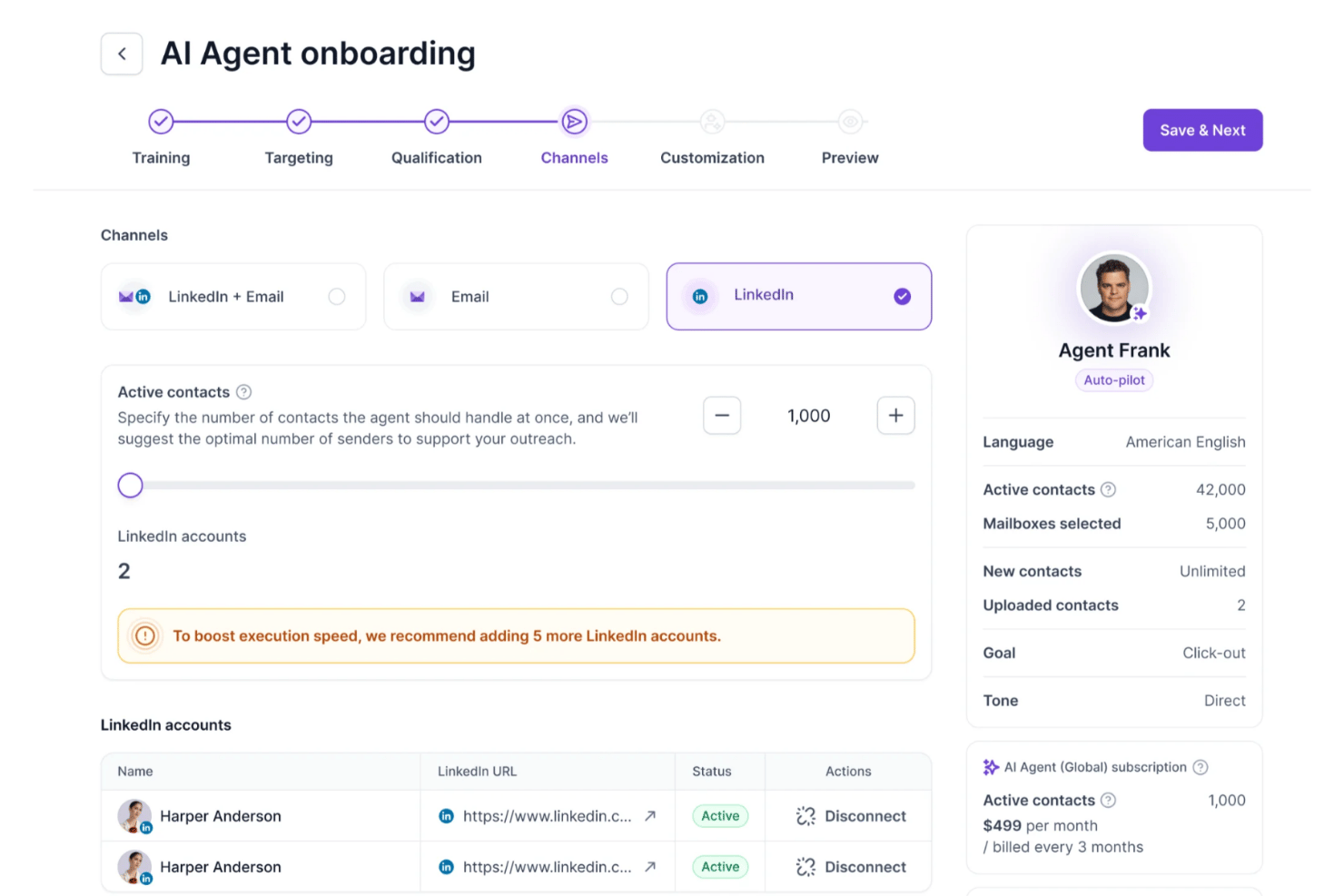Viewport: 1344px width, 896px height.
Task: Increase active contacts with the plus button
Action: point(895,416)
